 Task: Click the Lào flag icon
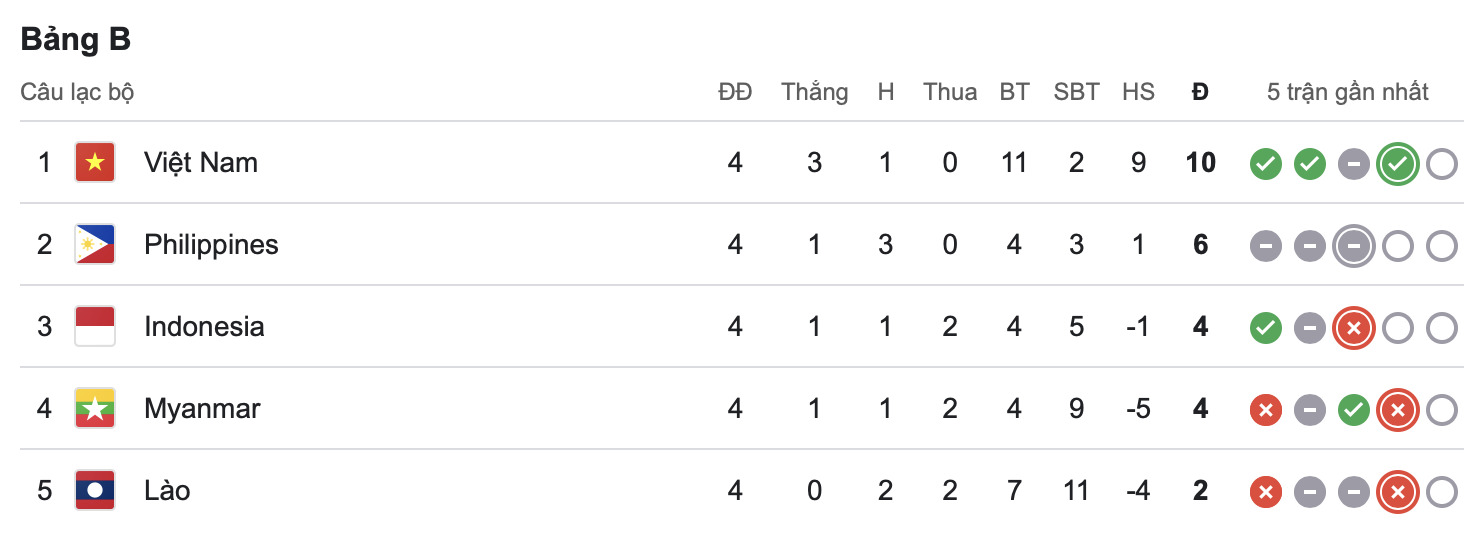[95, 491]
